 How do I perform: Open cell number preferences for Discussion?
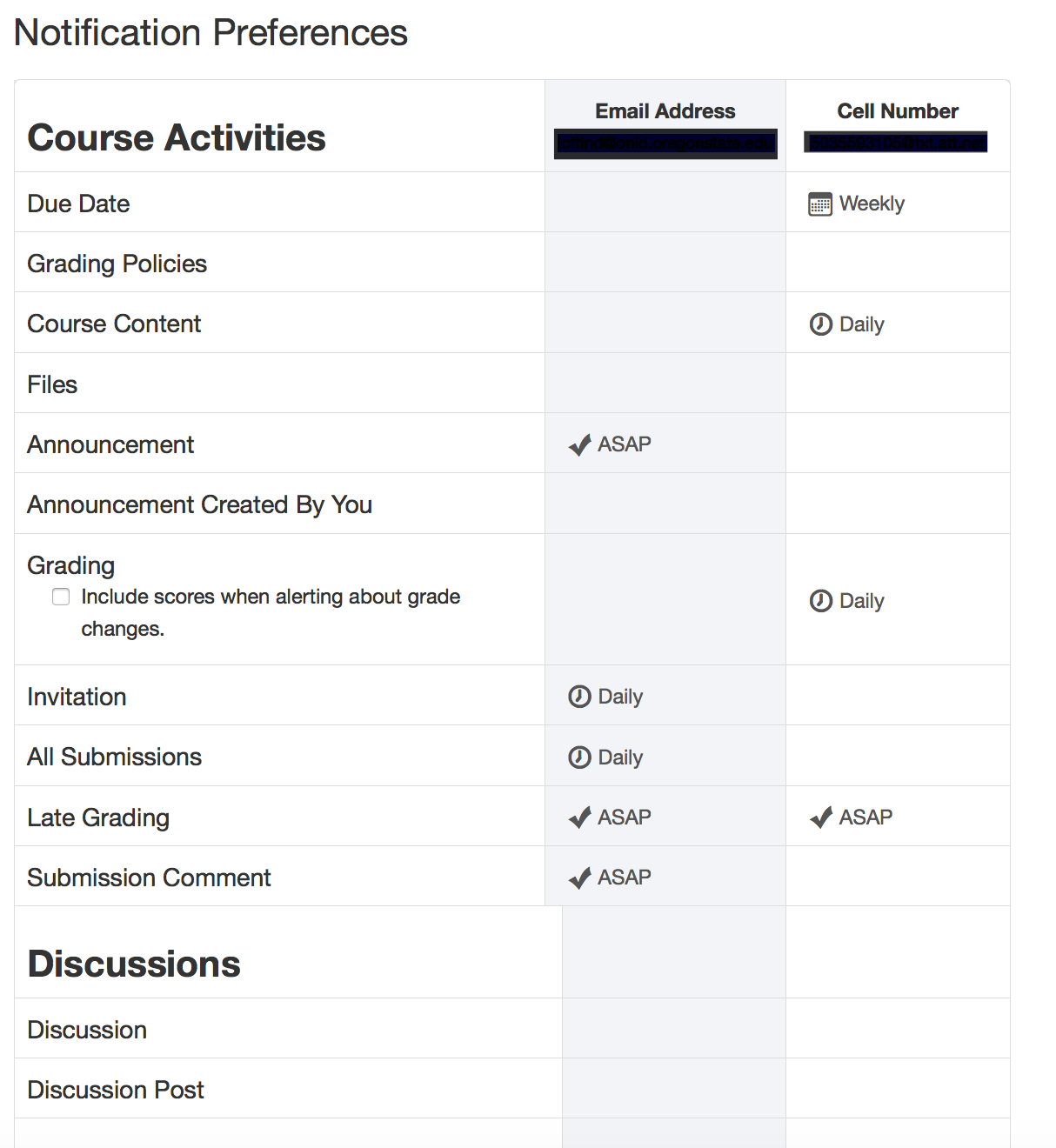click(x=898, y=1029)
